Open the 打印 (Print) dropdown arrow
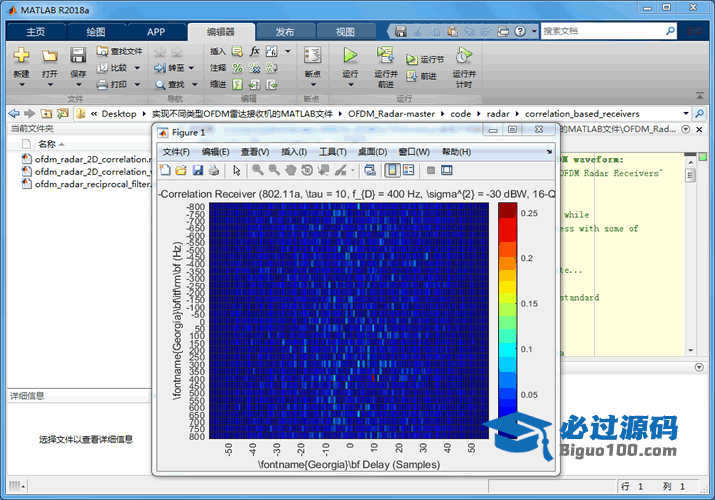The image size is (715, 500). [137, 84]
